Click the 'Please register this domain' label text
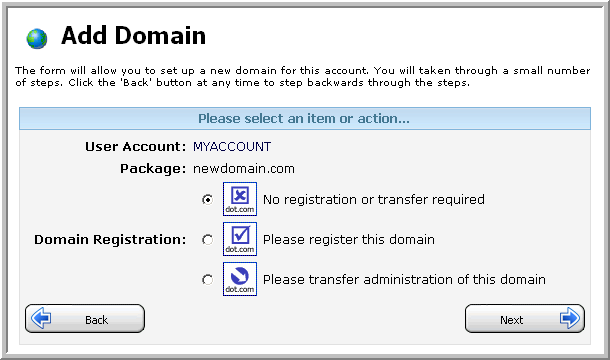The height and width of the screenshot is (360, 610). pyautogui.click(x=349, y=240)
